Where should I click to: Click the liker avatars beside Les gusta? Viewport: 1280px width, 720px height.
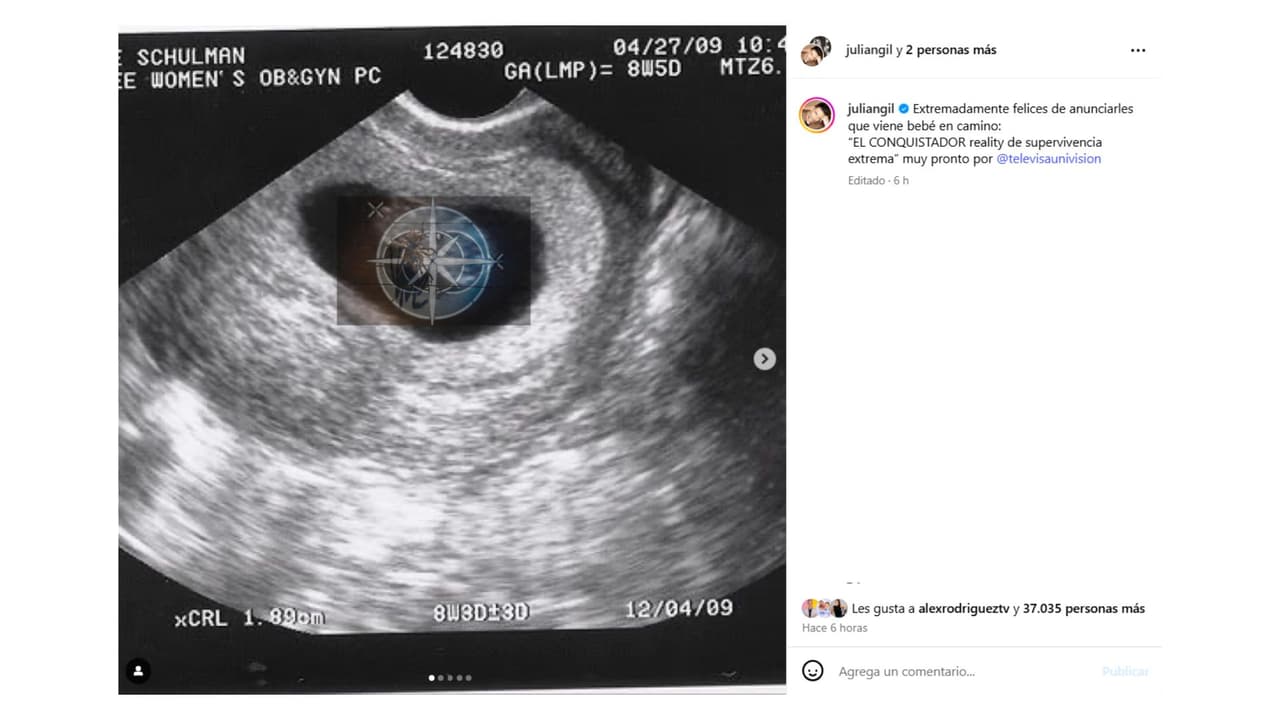[x=824, y=608]
